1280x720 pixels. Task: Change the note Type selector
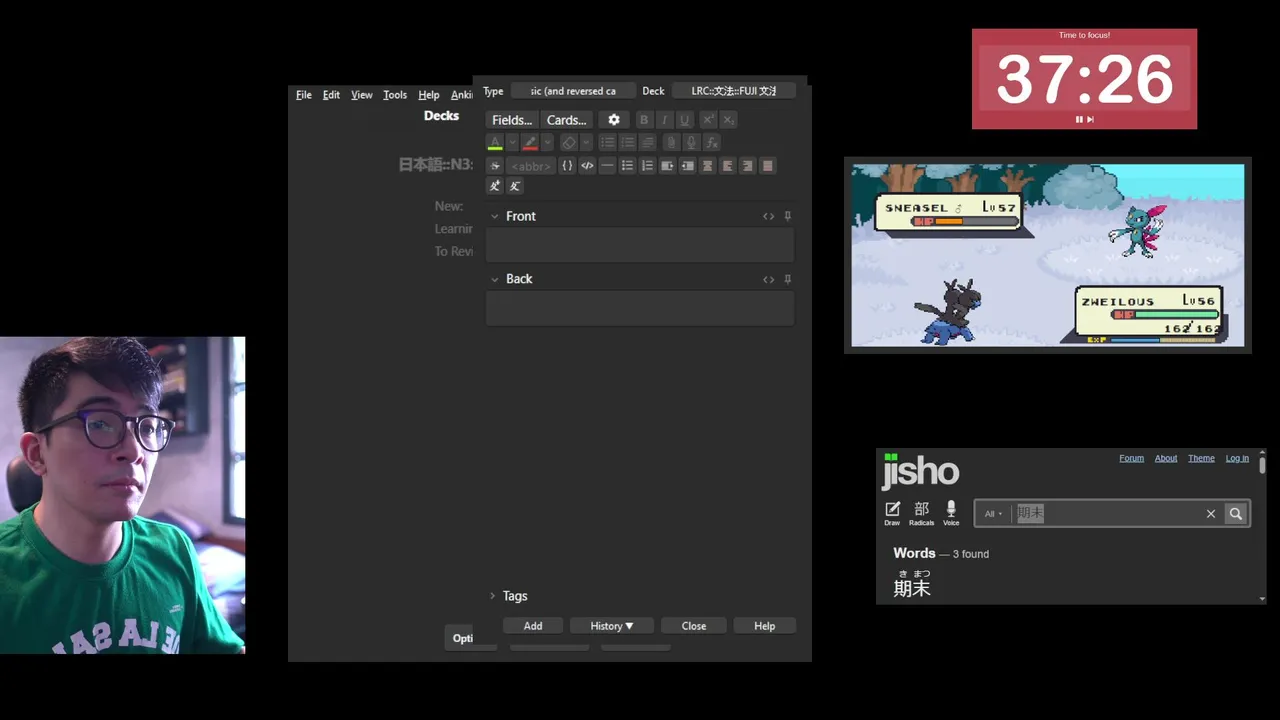pos(573,91)
